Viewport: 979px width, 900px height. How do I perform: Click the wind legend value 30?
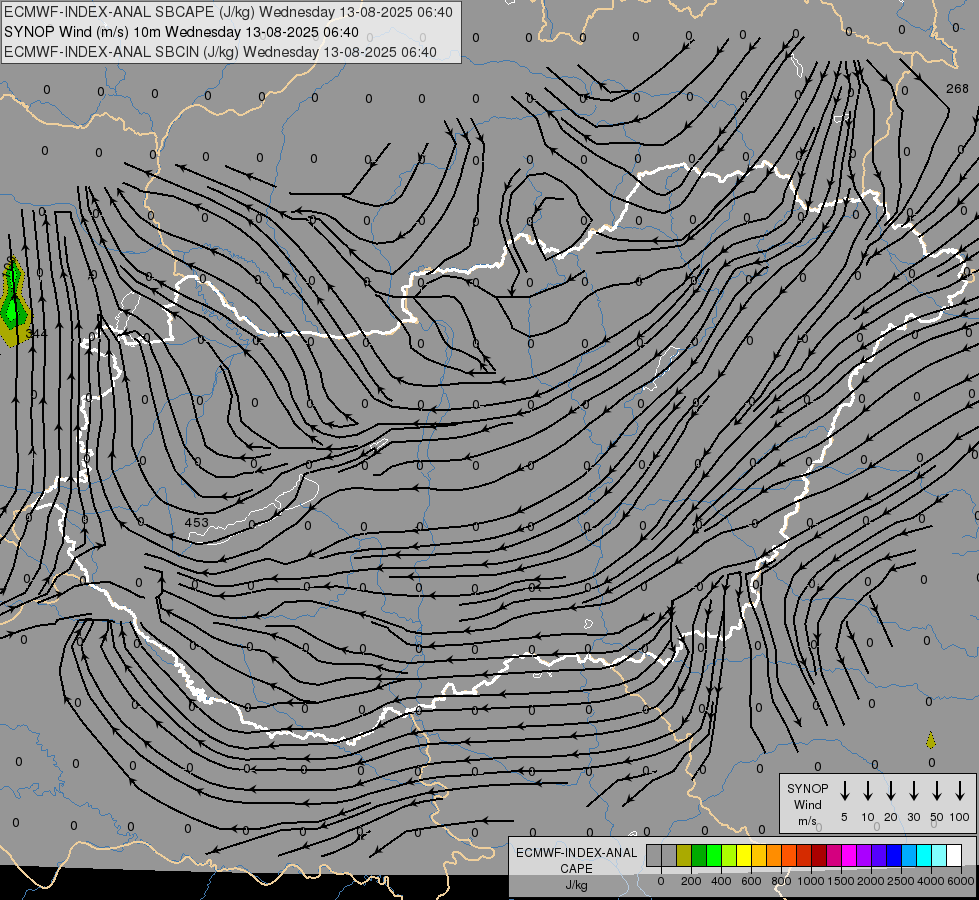point(913,817)
